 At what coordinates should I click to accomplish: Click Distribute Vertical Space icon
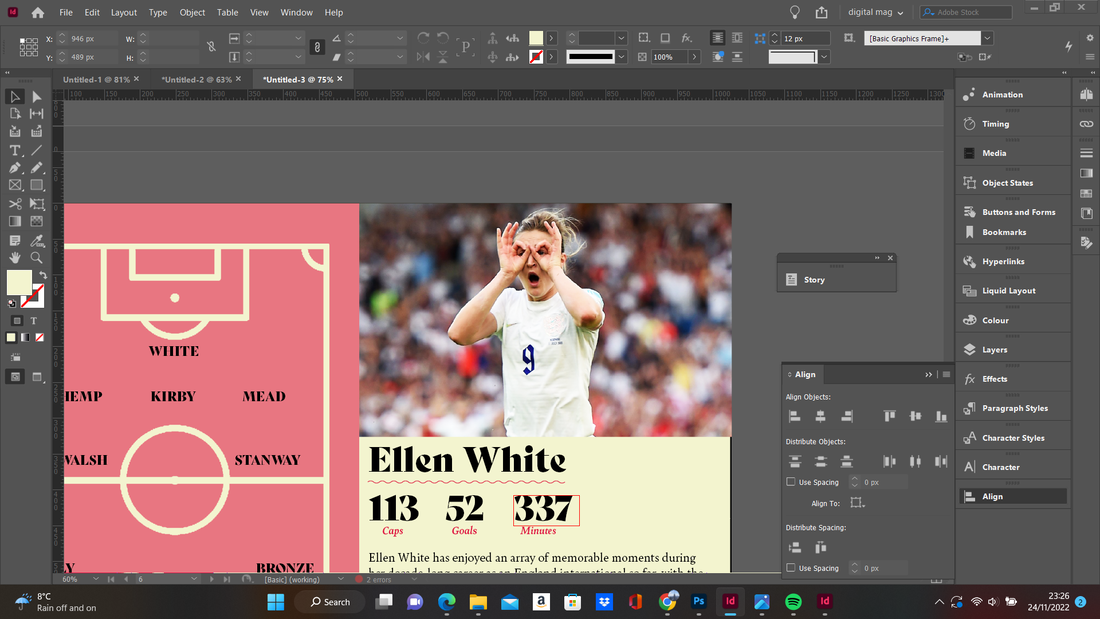(795, 547)
